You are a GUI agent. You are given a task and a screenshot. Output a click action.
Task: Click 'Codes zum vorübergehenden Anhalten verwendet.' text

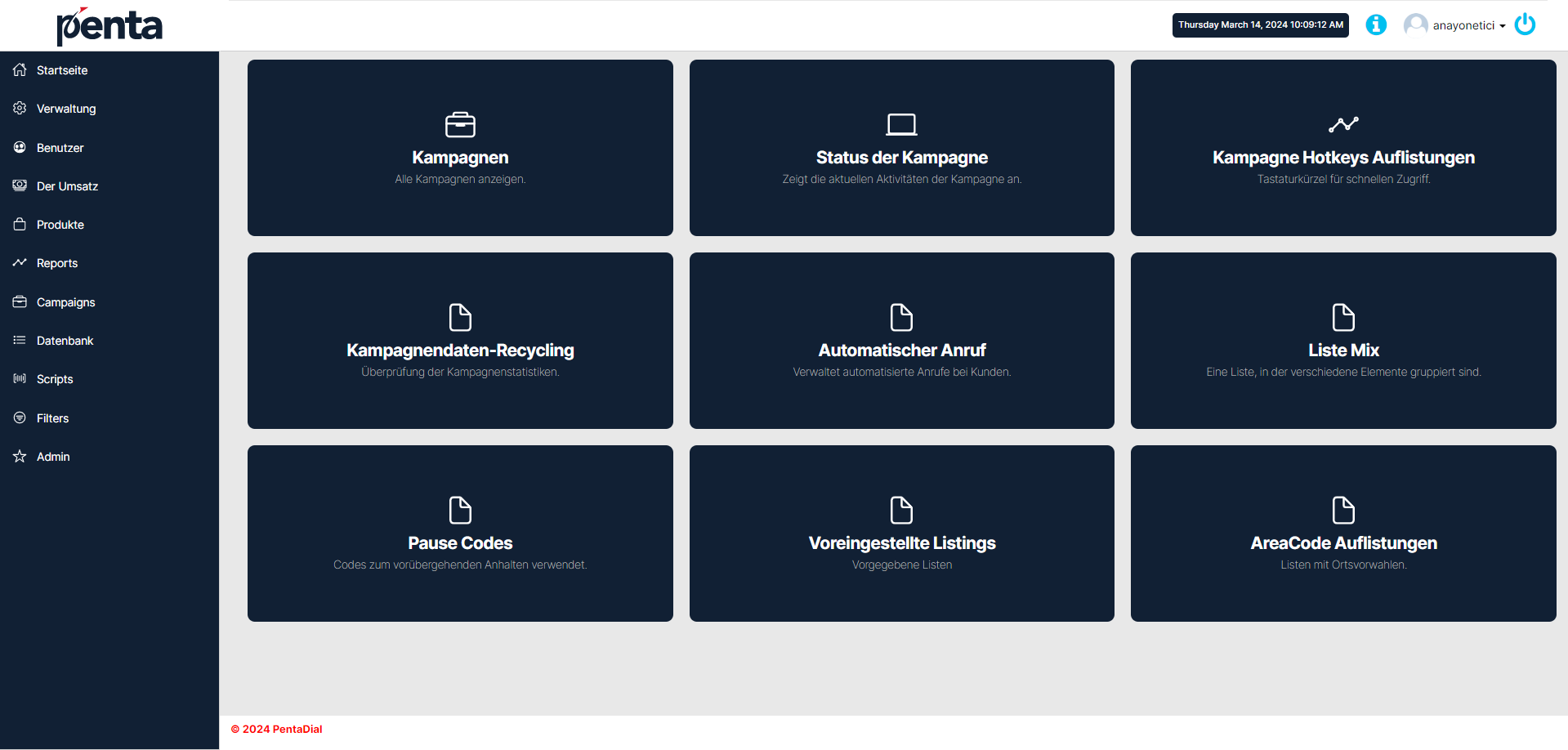click(x=460, y=565)
